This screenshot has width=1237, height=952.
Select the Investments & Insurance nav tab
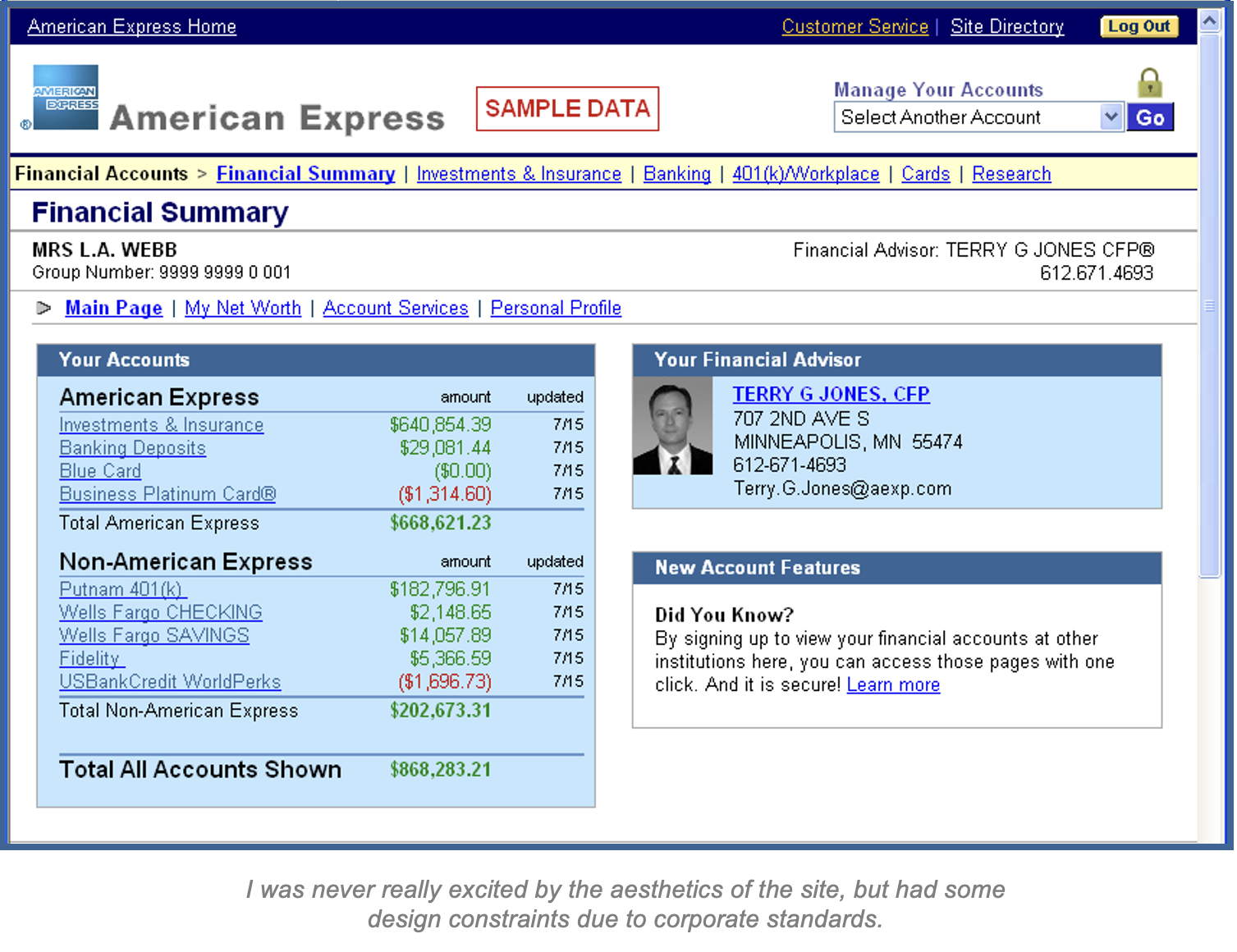coord(519,174)
